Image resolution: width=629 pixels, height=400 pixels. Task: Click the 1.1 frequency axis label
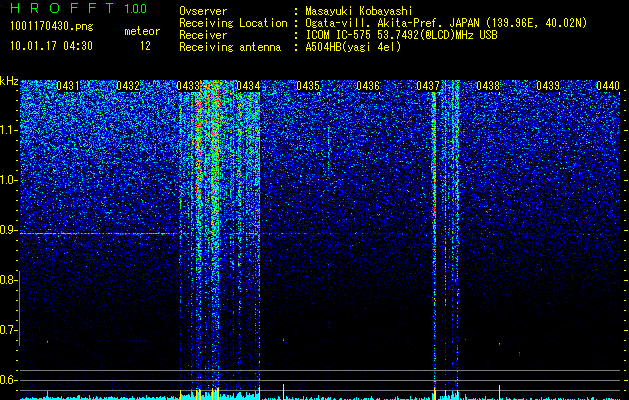[8, 130]
